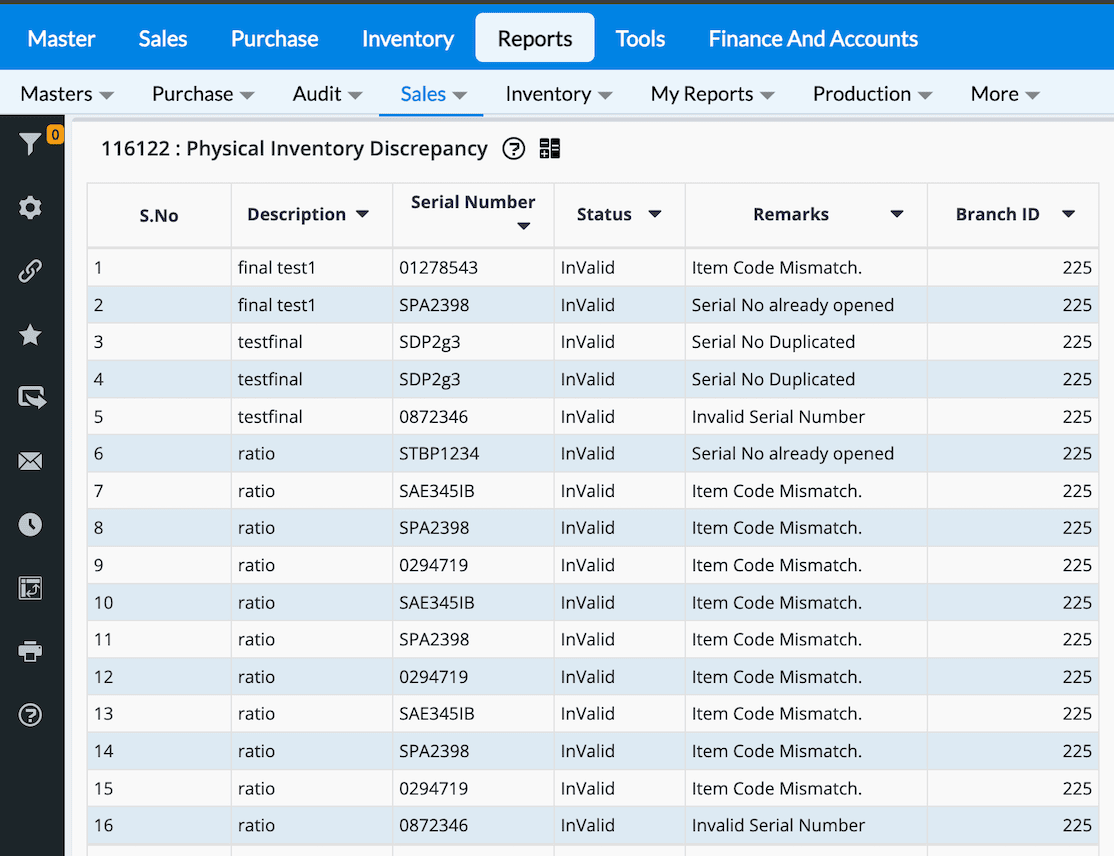This screenshot has height=856, width=1114.
Task: Click the screen share arrow icon in the sidebar
Action: (30, 398)
